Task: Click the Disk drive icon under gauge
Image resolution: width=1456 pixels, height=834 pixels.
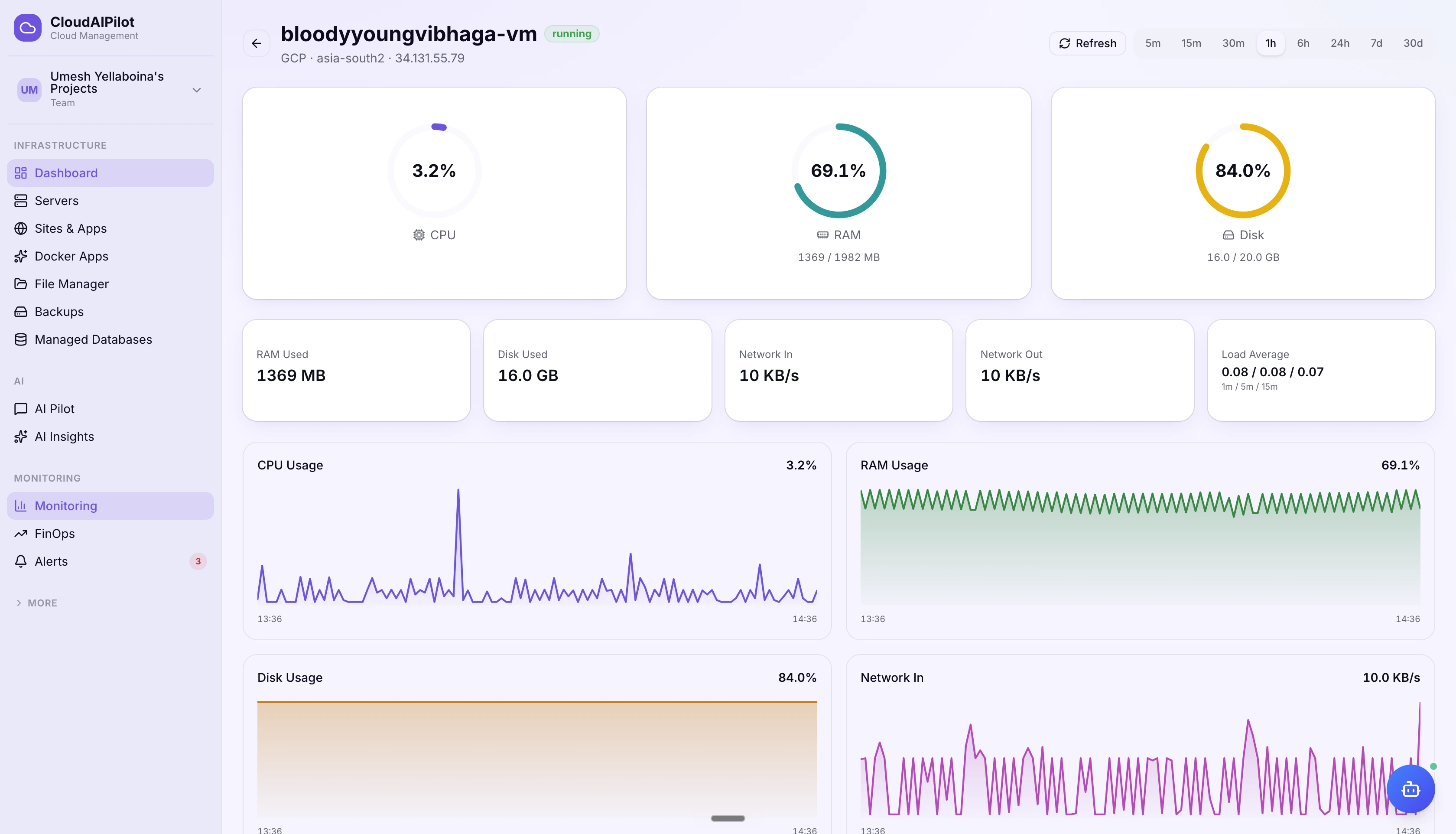Action: coord(1228,235)
